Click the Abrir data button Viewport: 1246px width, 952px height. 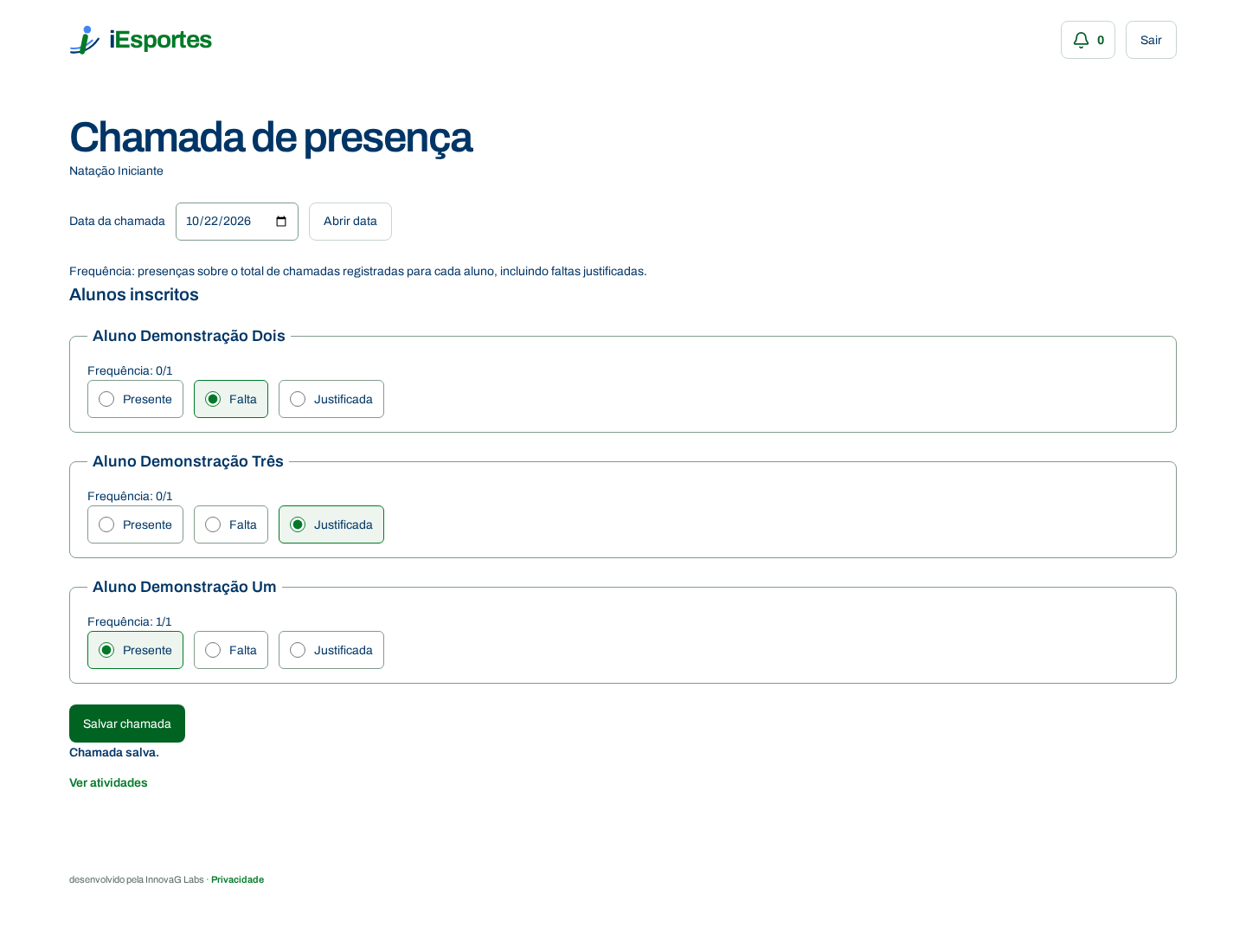click(350, 222)
